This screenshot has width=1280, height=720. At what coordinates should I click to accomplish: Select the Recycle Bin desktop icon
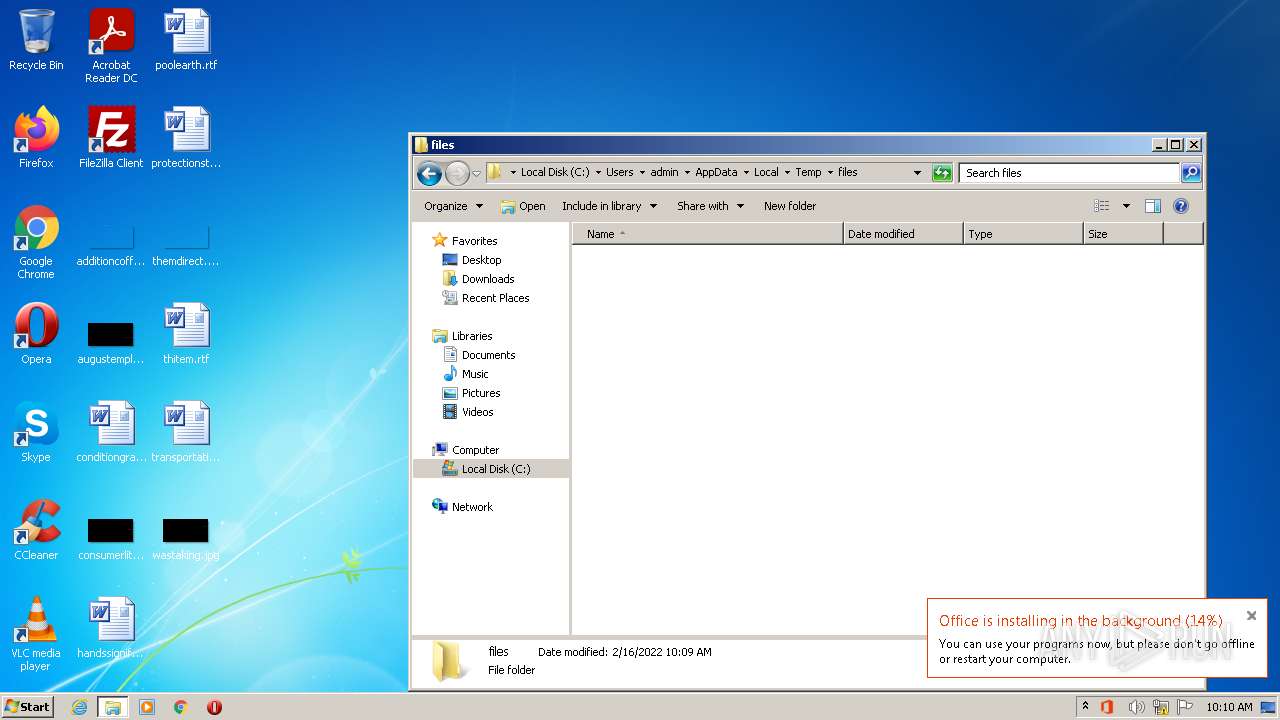tap(36, 40)
